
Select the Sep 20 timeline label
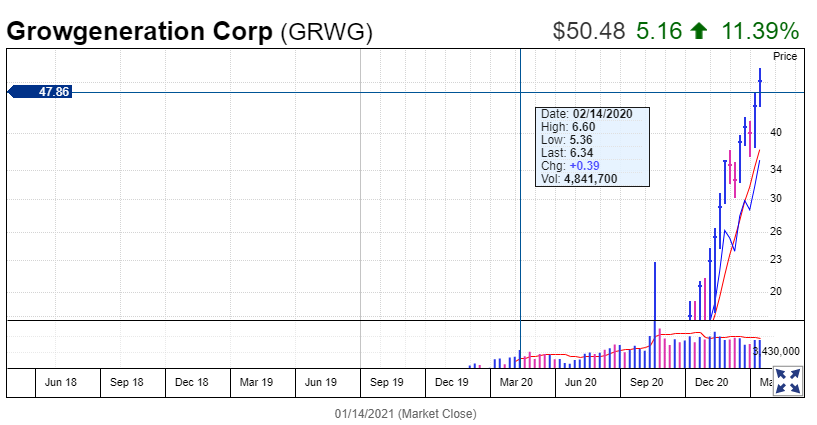646,382
